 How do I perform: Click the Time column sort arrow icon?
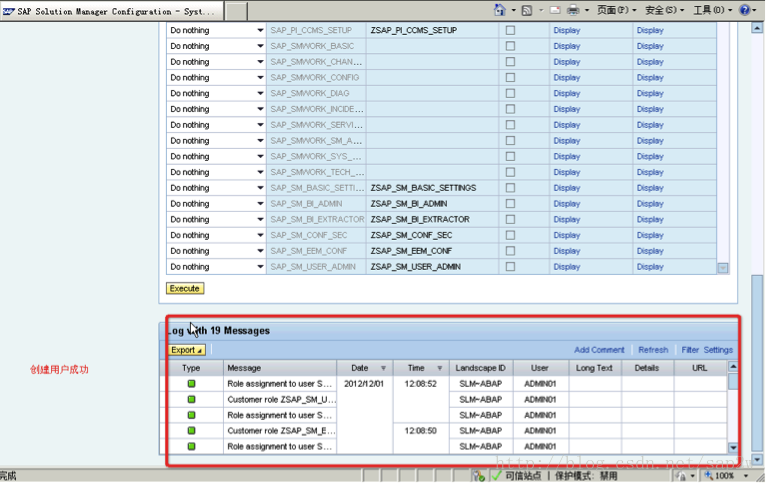pos(440,368)
